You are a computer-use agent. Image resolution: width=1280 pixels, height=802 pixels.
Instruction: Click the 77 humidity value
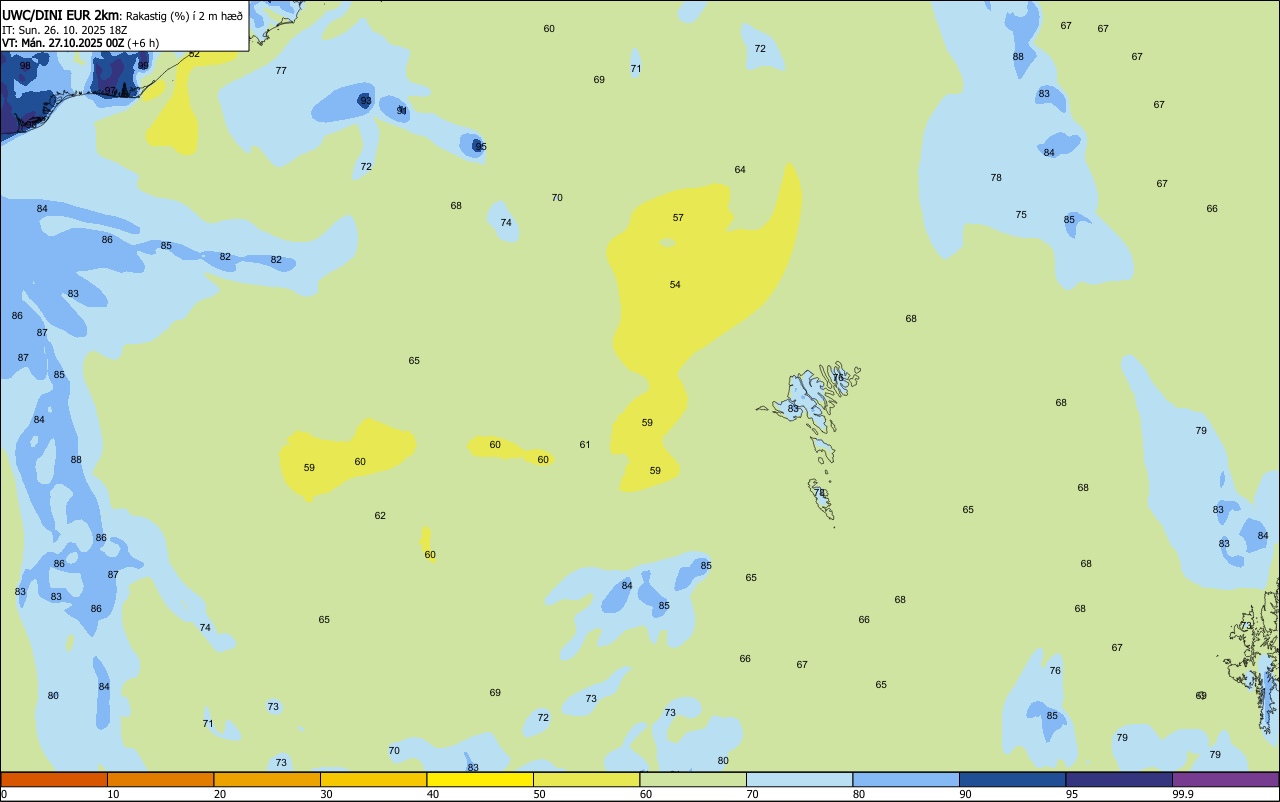coord(281,70)
